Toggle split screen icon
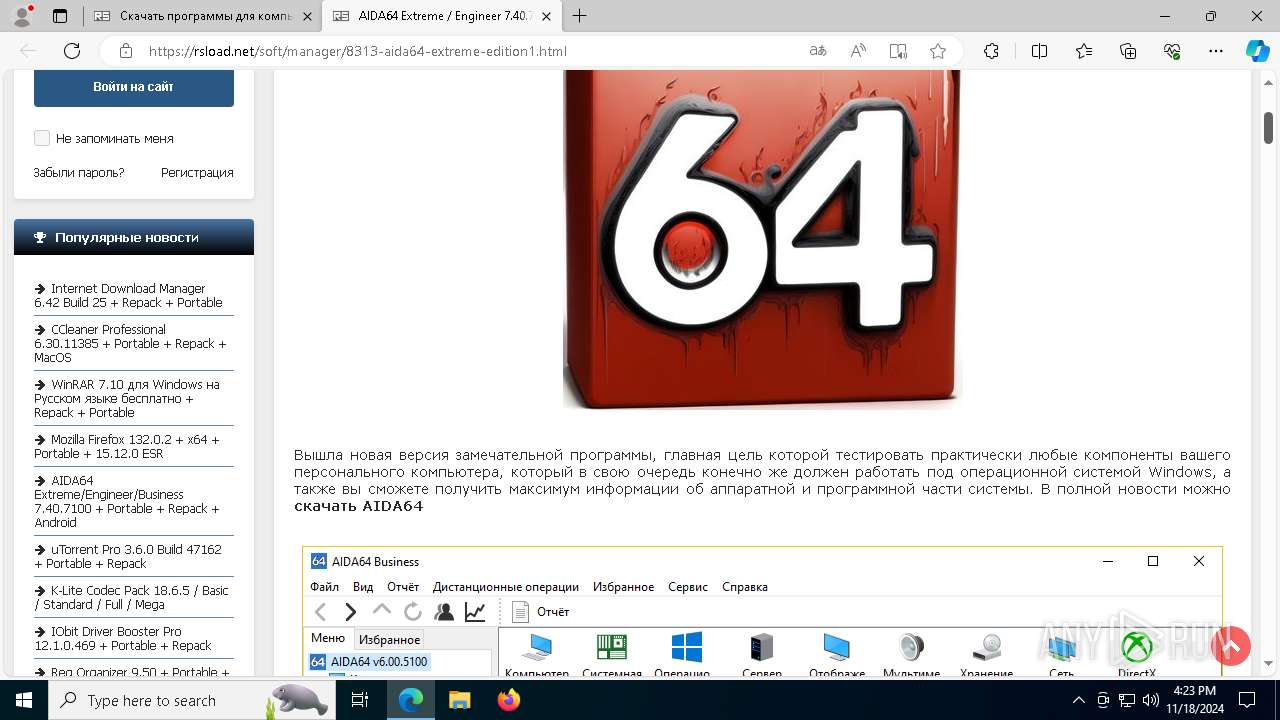 [x=1039, y=51]
